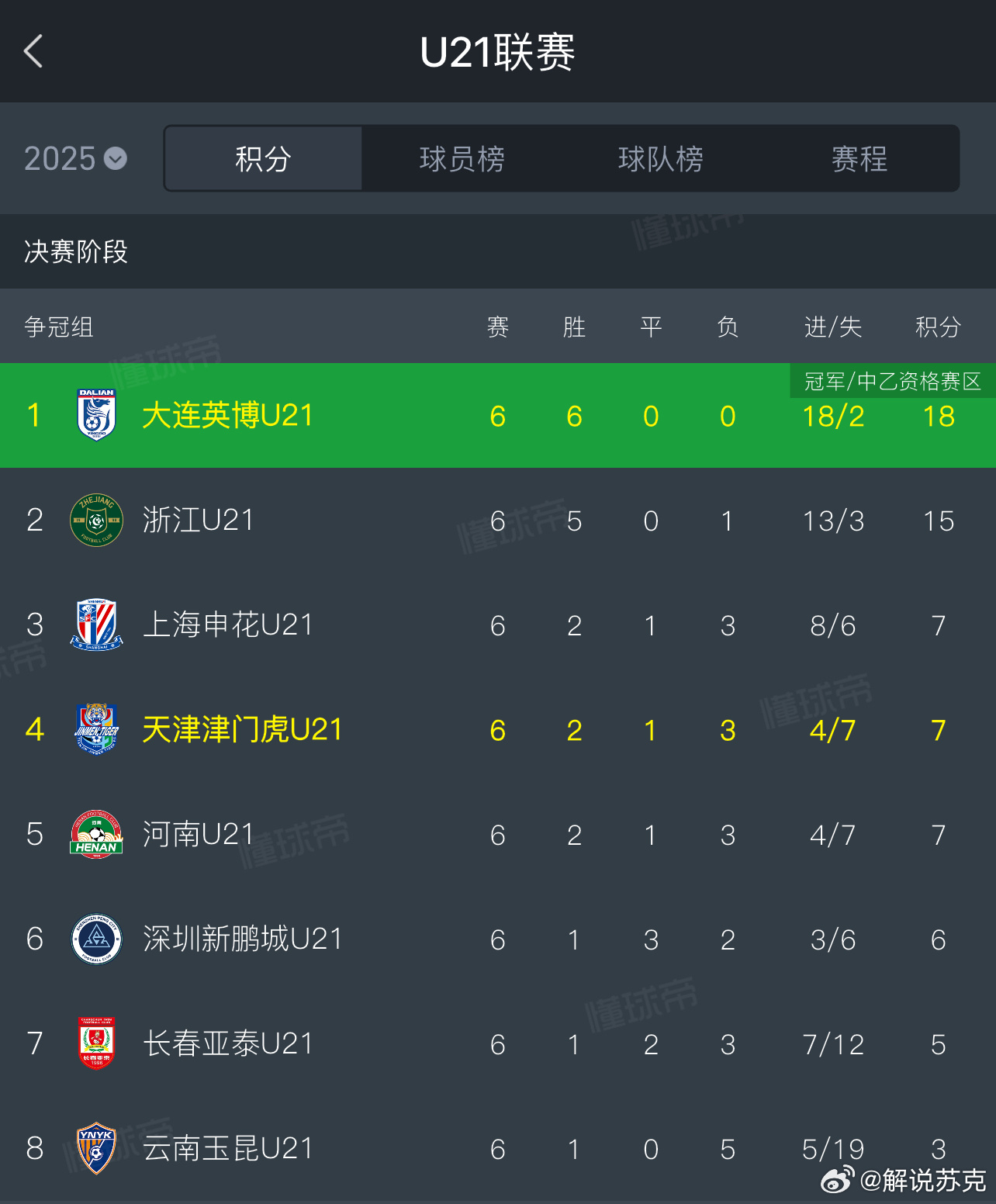Select the 积分 standings tab
This screenshot has width=996, height=1204.
pos(263,159)
